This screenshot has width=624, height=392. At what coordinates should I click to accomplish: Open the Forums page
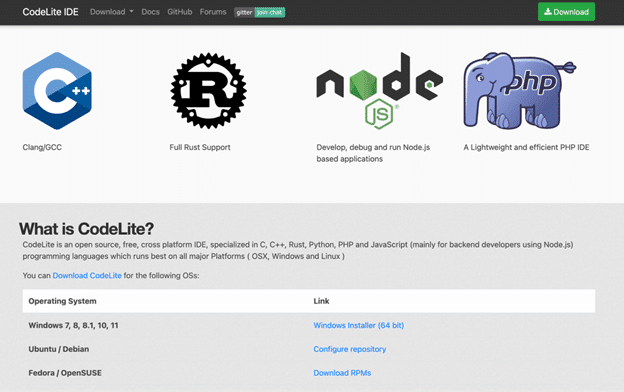click(x=213, y=12)
